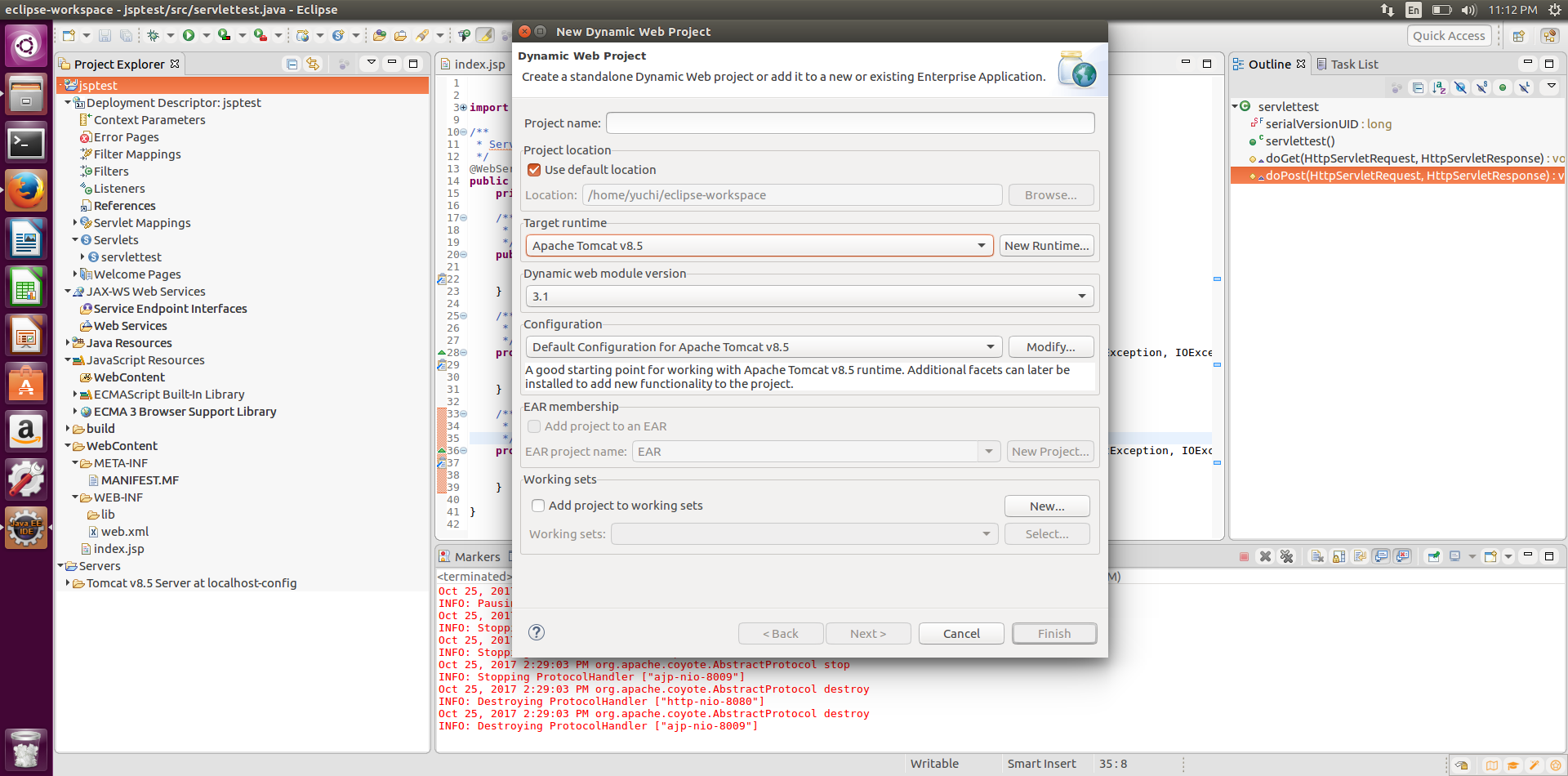Click the New wizard icon in Eclipse toolbar
Screen dimensions: 1568x776
coord(69,35)
